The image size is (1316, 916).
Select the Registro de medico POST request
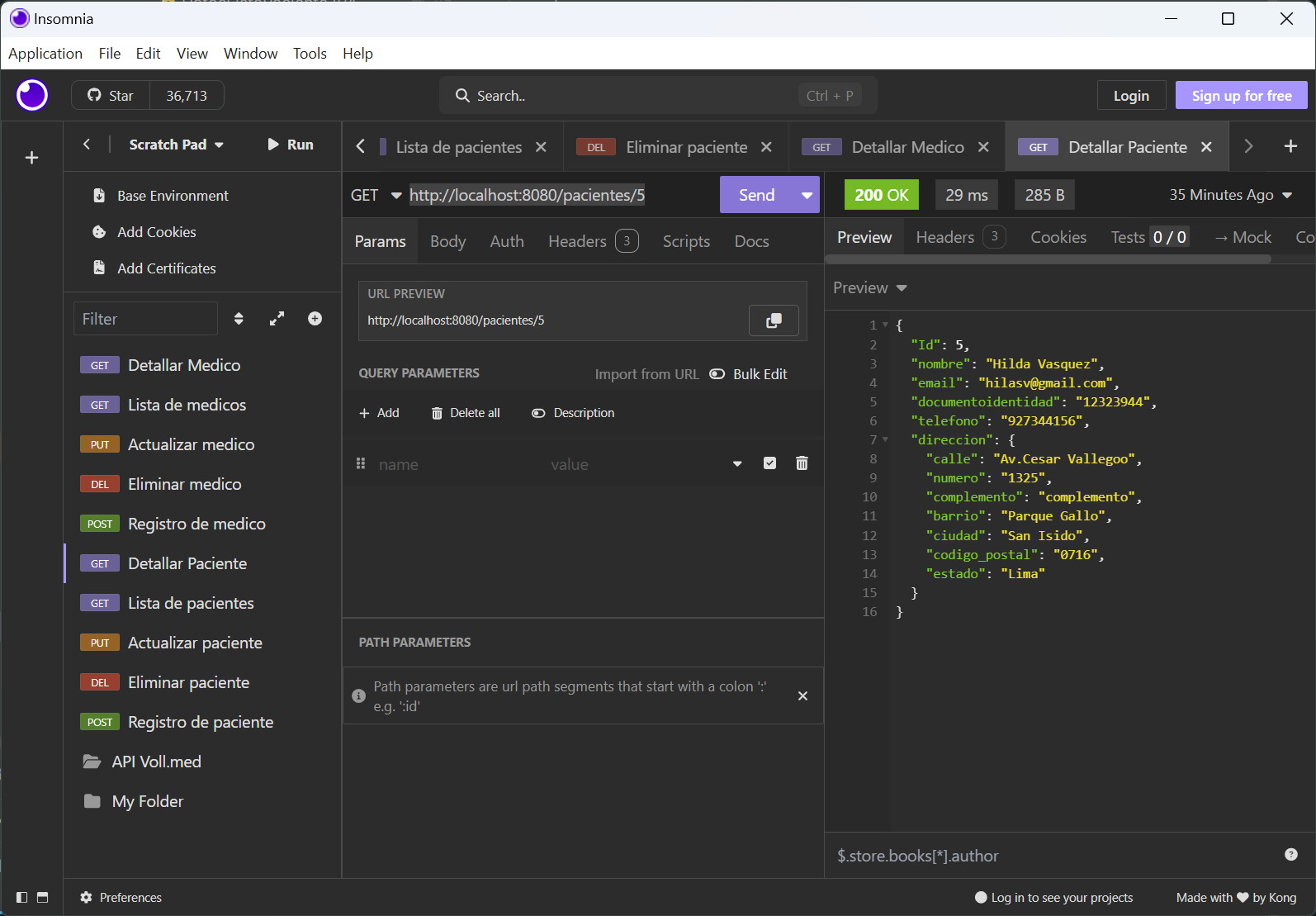[202, 524]
